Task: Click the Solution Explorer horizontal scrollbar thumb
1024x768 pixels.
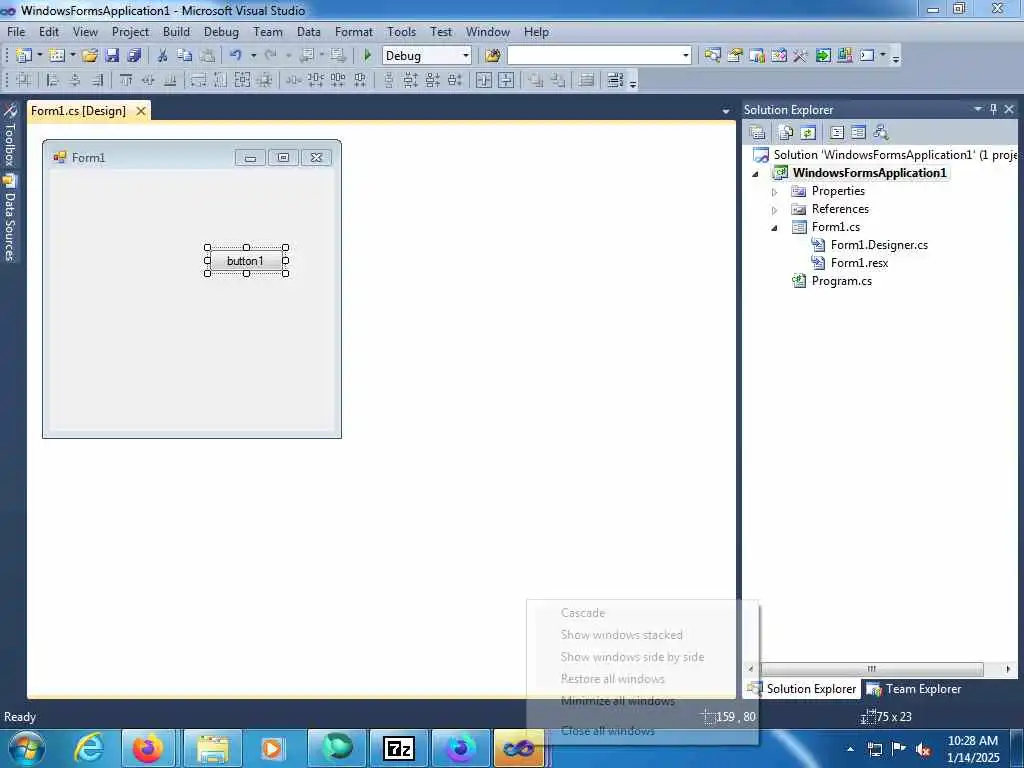Action: coord(872,669)
